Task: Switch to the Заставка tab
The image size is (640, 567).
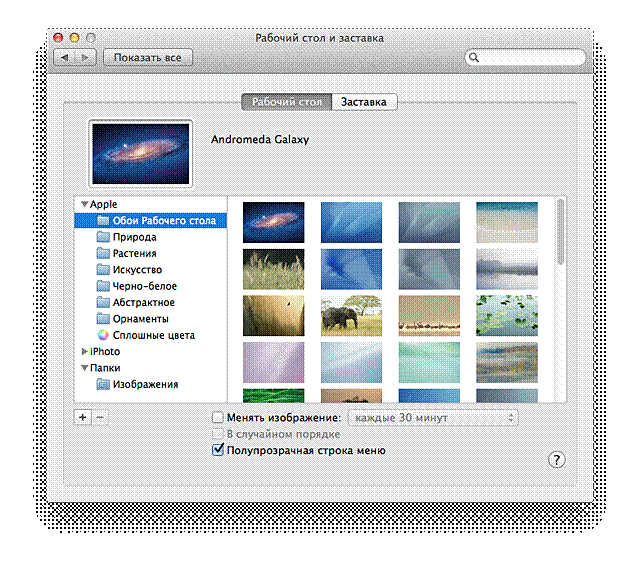Action: pyautogui.click(x=364, y=102)
